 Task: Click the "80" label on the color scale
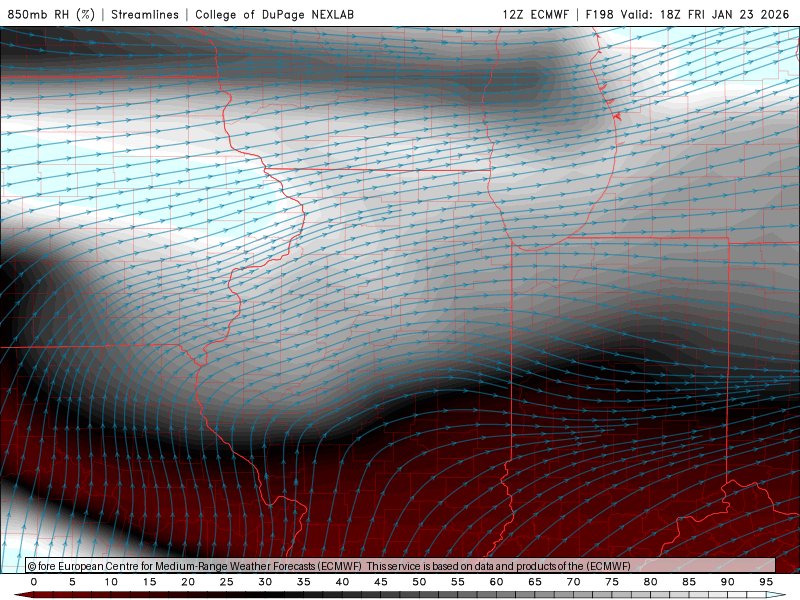click(651, 582)
